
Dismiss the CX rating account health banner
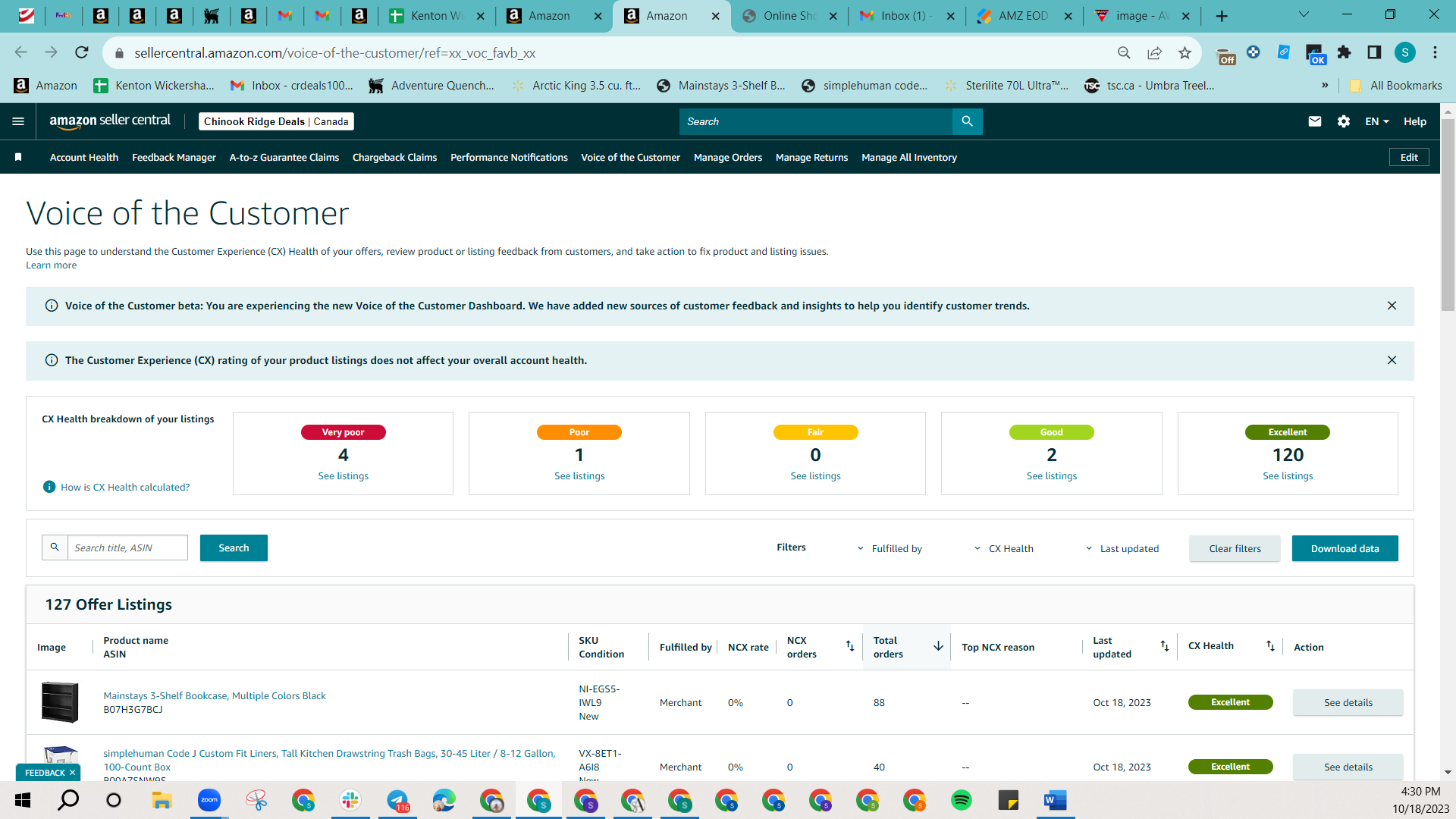[x=1392, y=360]
